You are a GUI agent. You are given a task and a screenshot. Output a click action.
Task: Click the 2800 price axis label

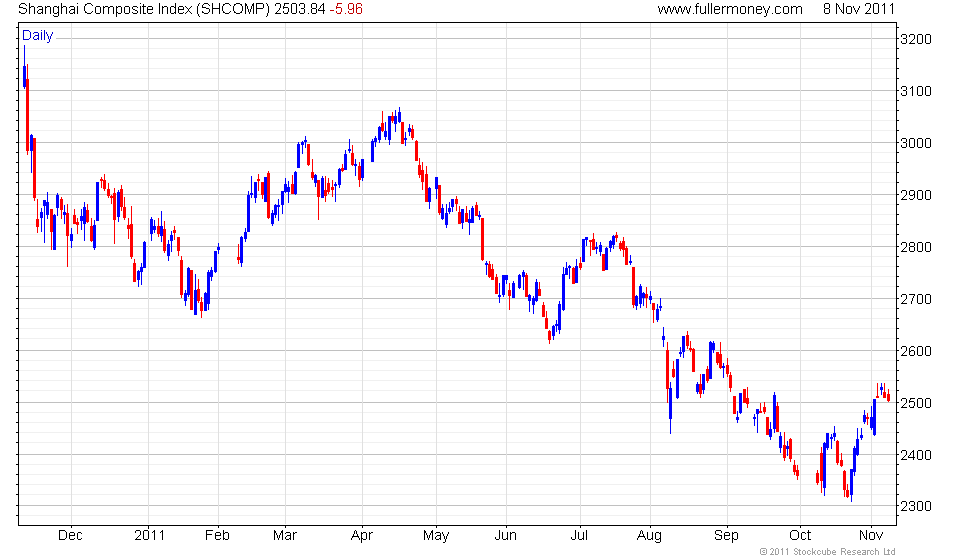coord(916,247)
